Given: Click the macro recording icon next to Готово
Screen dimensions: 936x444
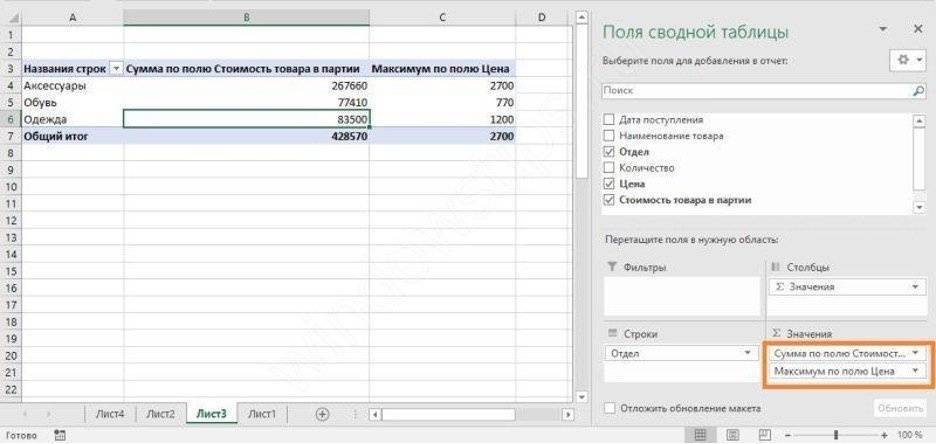Looking at the screenshot, I should tap(60, 436).
